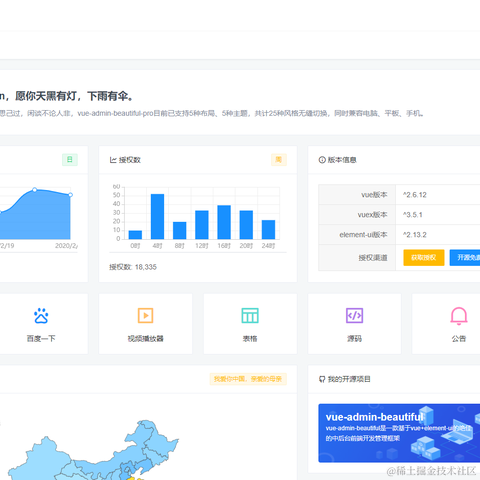This screenshot has width=480, height=480.
Task: Click the green 日 badge
Action: coord(70,160)
